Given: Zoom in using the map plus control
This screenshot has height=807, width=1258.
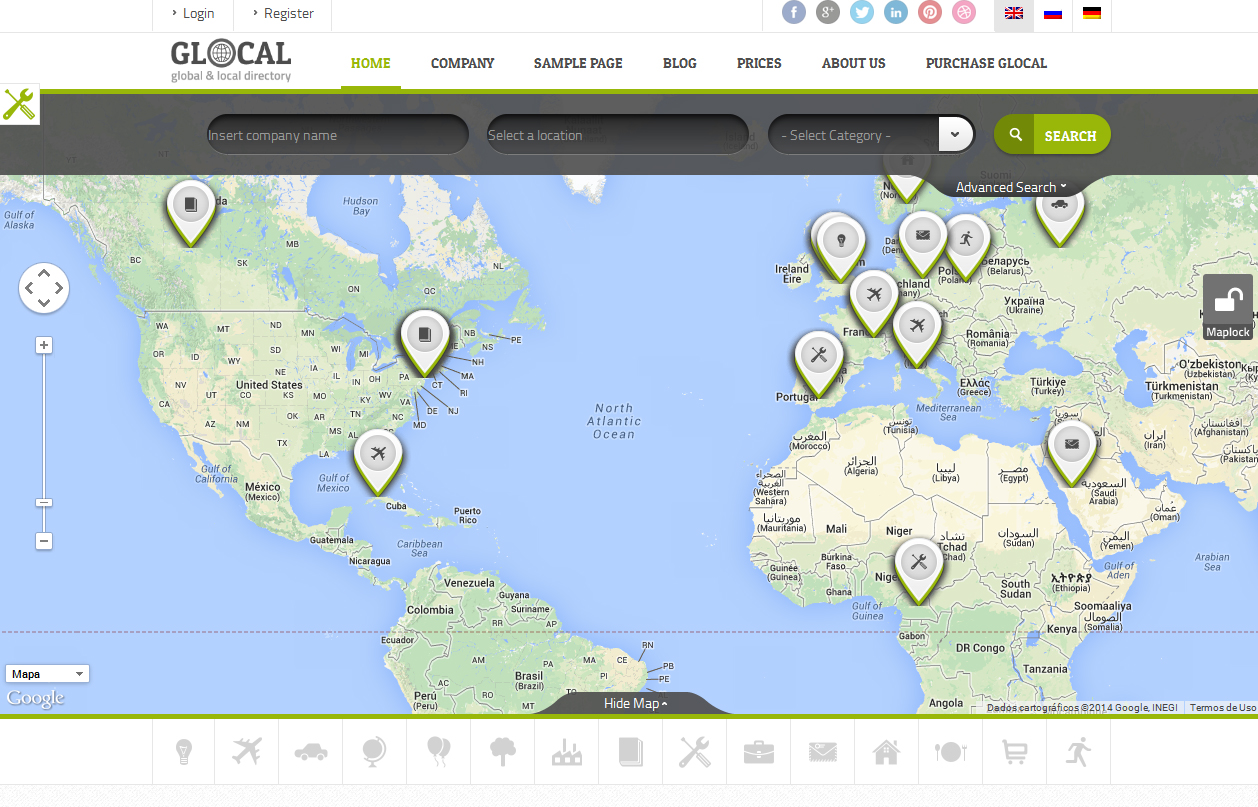Looking at the screenshot, I should 43,344.
